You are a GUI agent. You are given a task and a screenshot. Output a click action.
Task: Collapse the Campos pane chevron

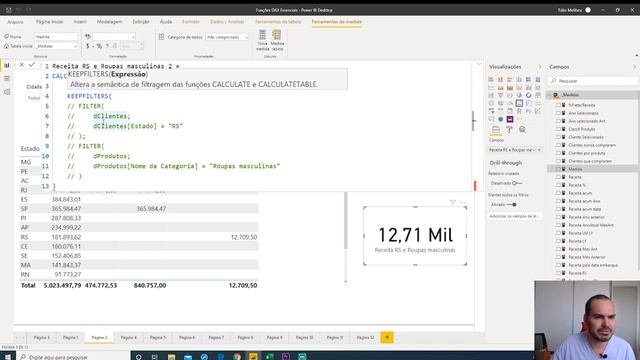point(634,67)
